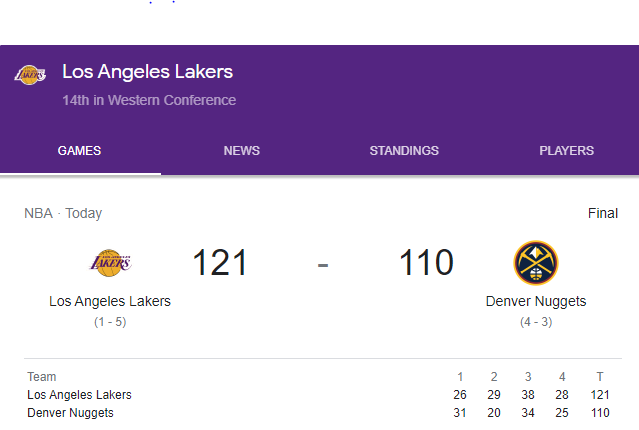
Task: Click Denver Nuggets row in the box score
Action: point(70,412)
